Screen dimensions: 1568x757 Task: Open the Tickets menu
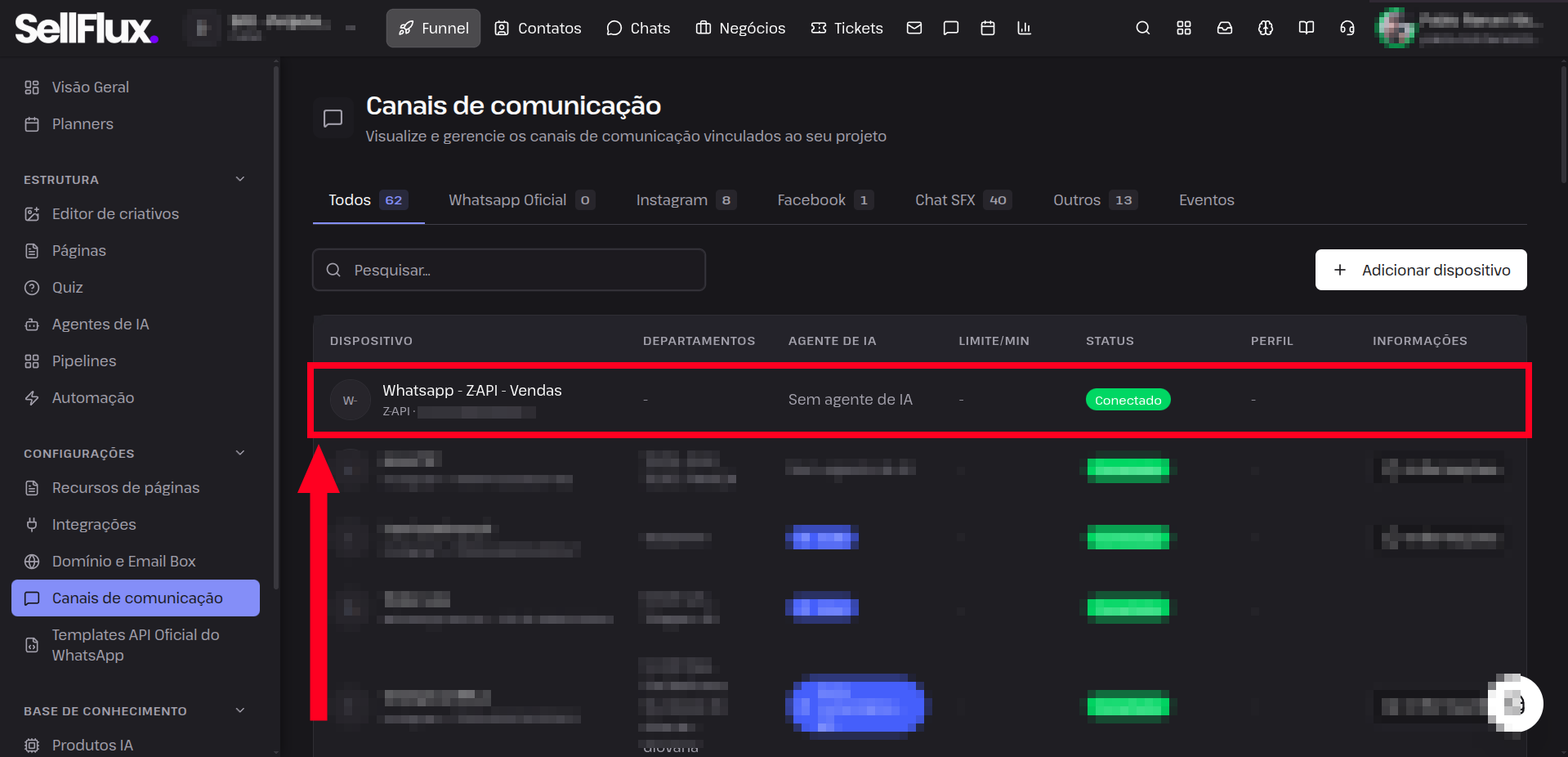(847, 28)
